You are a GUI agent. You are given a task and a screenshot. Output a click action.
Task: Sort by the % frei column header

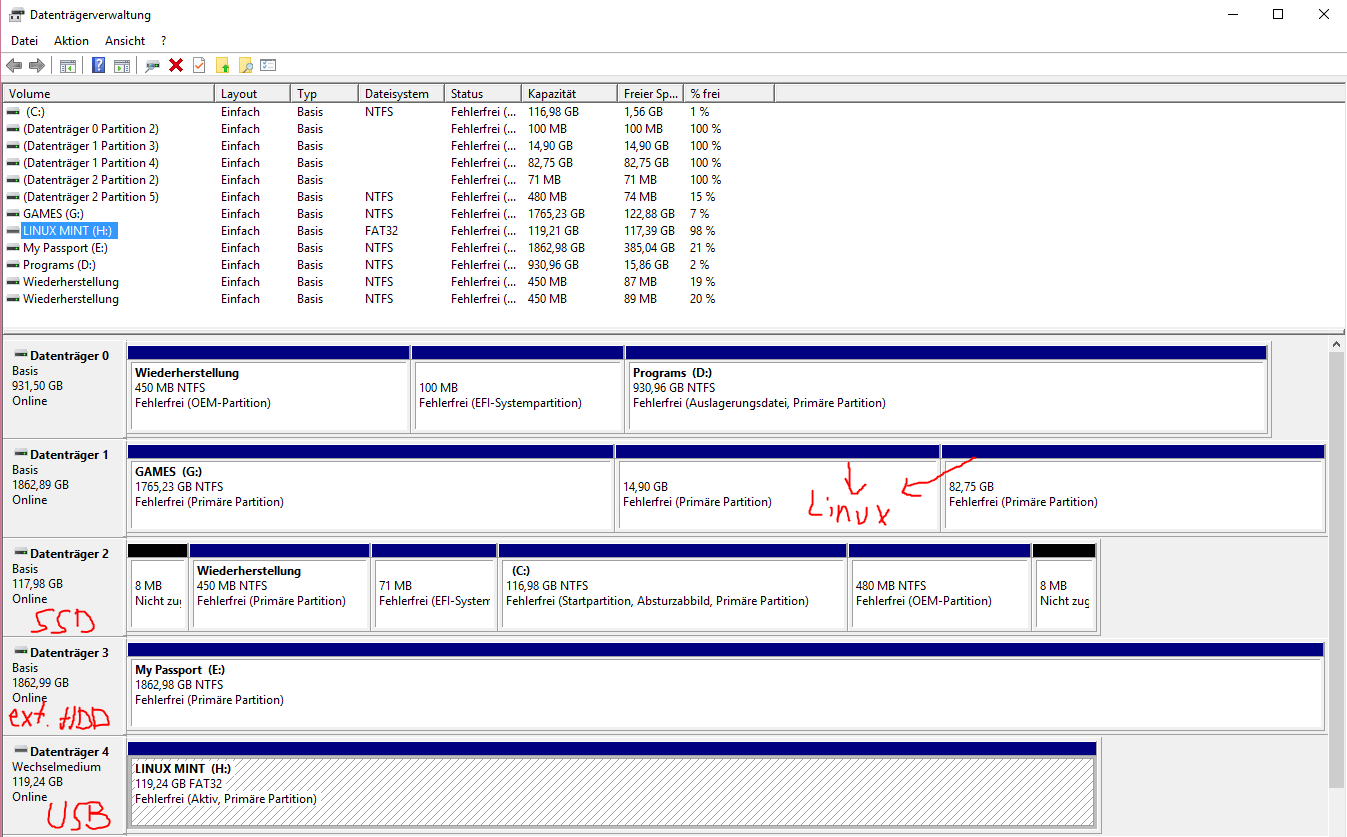tap(729, 94)
